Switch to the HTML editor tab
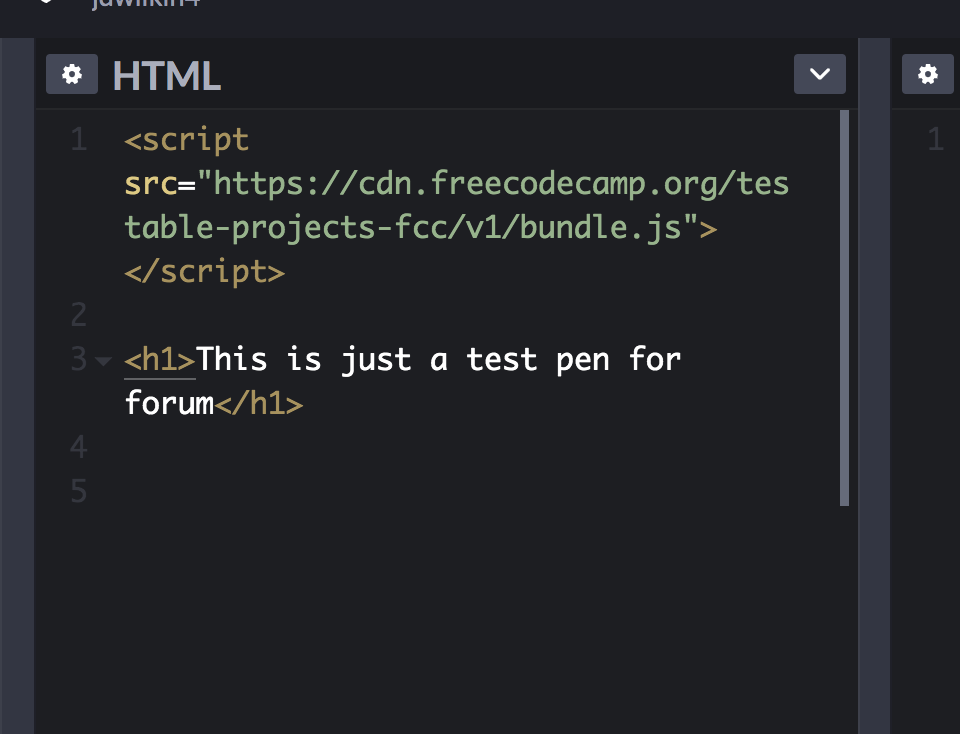The height and width of the screenshot is (734, 960). coord(166,74)
